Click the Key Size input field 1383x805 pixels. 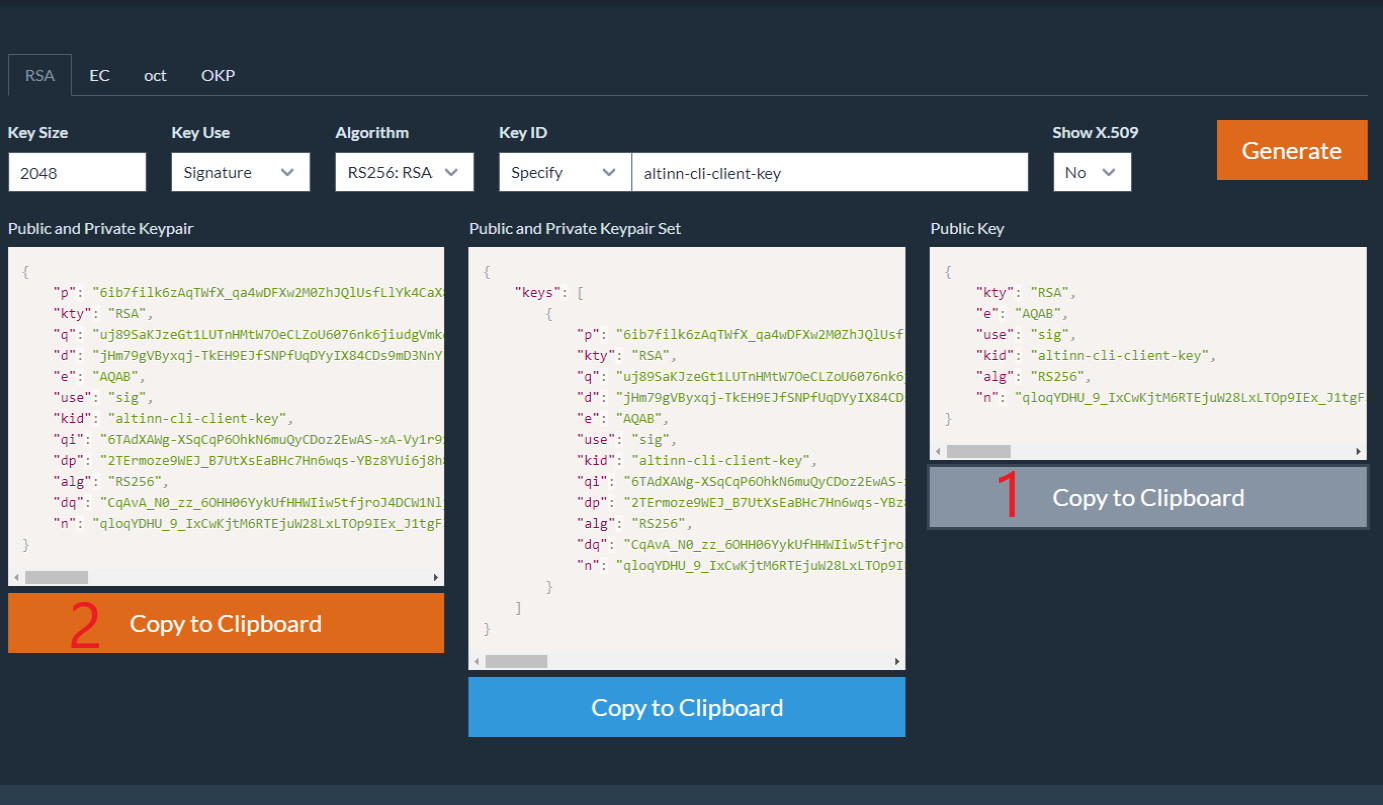pyautogui.click(x=77, y=172)
